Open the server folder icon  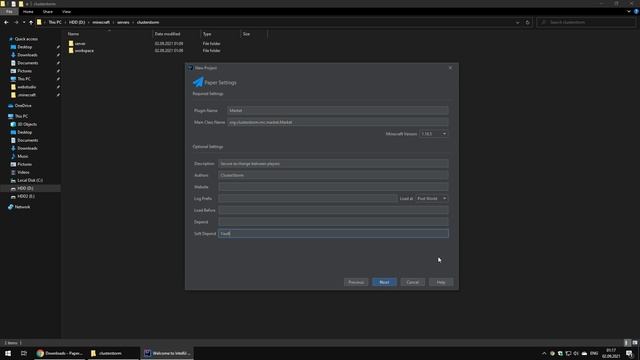tap(71, 43)
